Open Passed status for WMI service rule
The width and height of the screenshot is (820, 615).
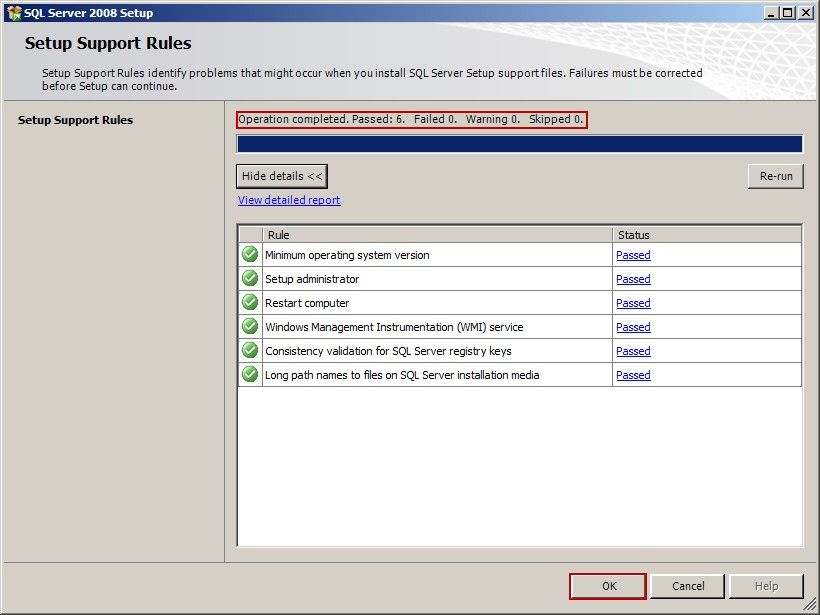tap(633, 327)
